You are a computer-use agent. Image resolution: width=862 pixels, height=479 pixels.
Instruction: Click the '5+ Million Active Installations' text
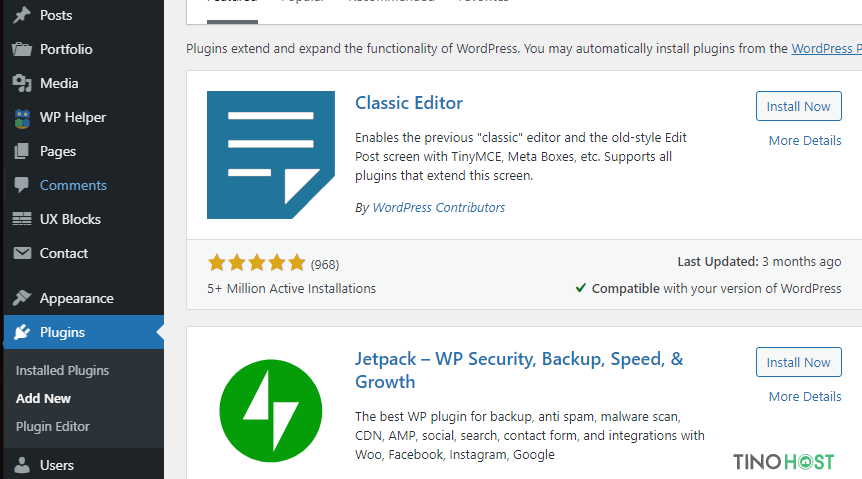point(291,288)
